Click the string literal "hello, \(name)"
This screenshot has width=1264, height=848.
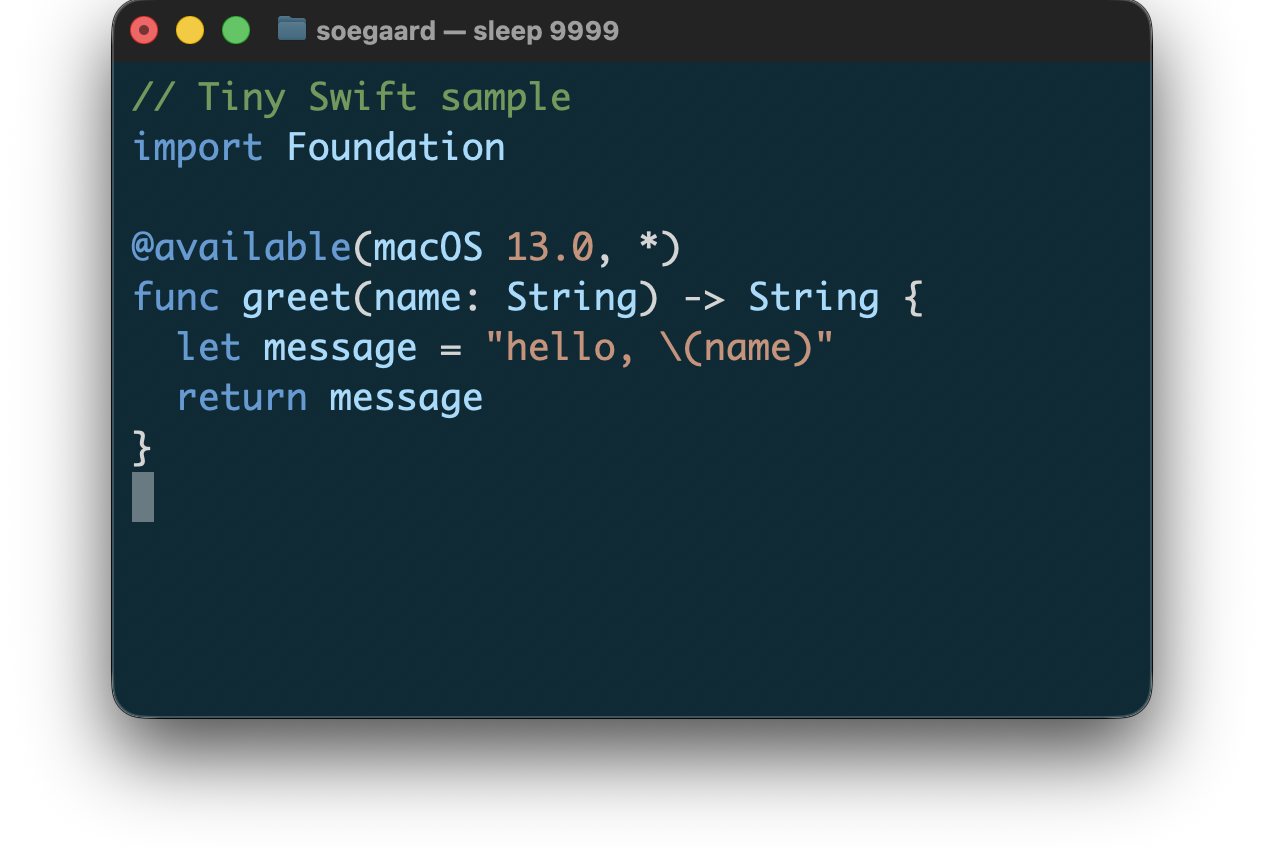coord(659,348)
